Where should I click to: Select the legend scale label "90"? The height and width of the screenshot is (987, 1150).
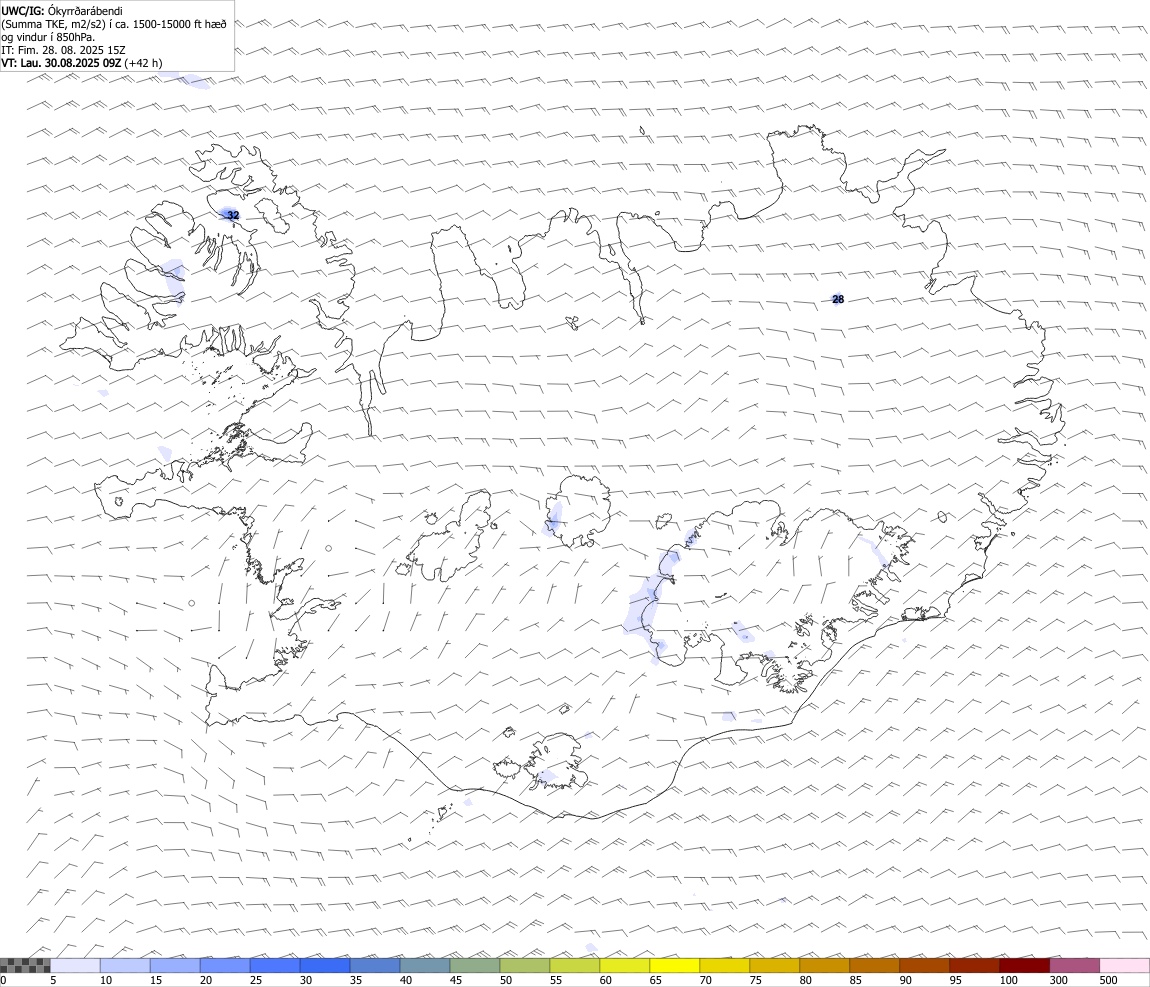pyautogui.click(x=906, y=980)
